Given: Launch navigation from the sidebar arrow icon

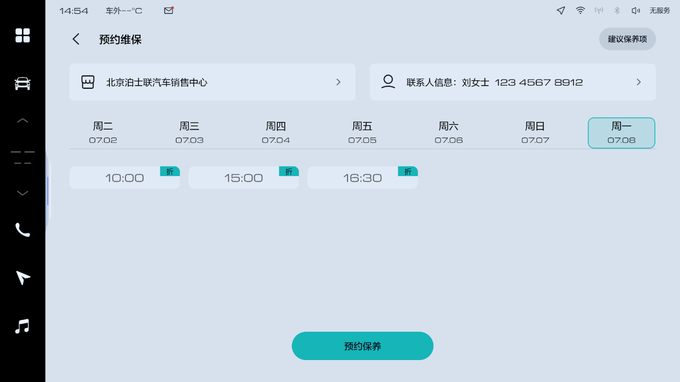Looking at the screenshot, I should tap(23, 278).
